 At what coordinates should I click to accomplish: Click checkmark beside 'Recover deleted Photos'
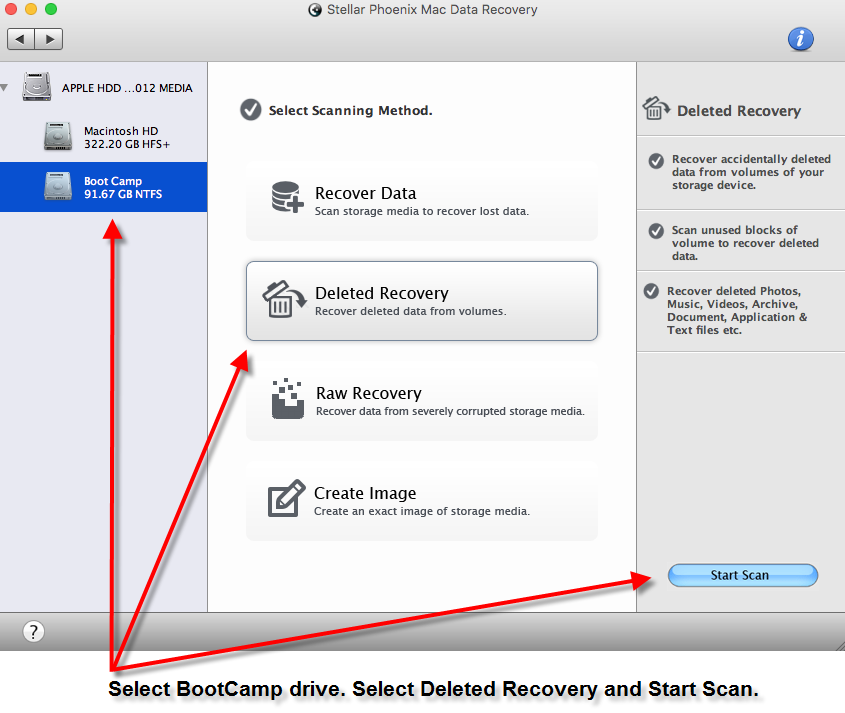click(651, 292)
